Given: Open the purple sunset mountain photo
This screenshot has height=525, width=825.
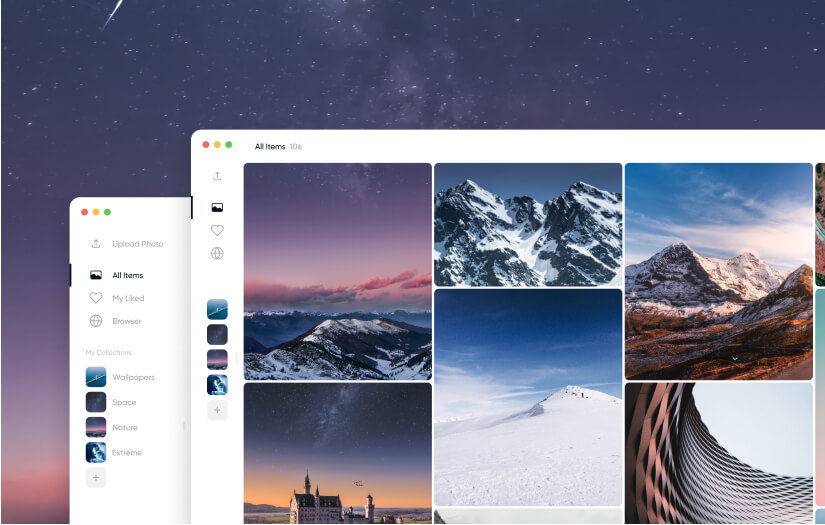Looking at the screenshot, I should pyautogui.click(x=338, y=271).
